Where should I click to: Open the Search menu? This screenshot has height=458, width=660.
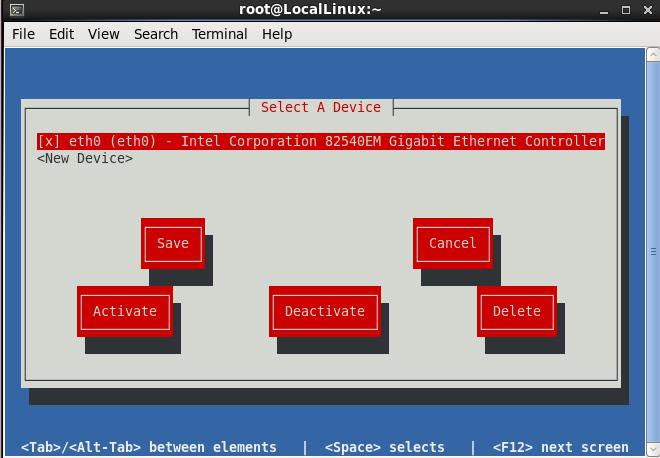click(x=156, y=34)
